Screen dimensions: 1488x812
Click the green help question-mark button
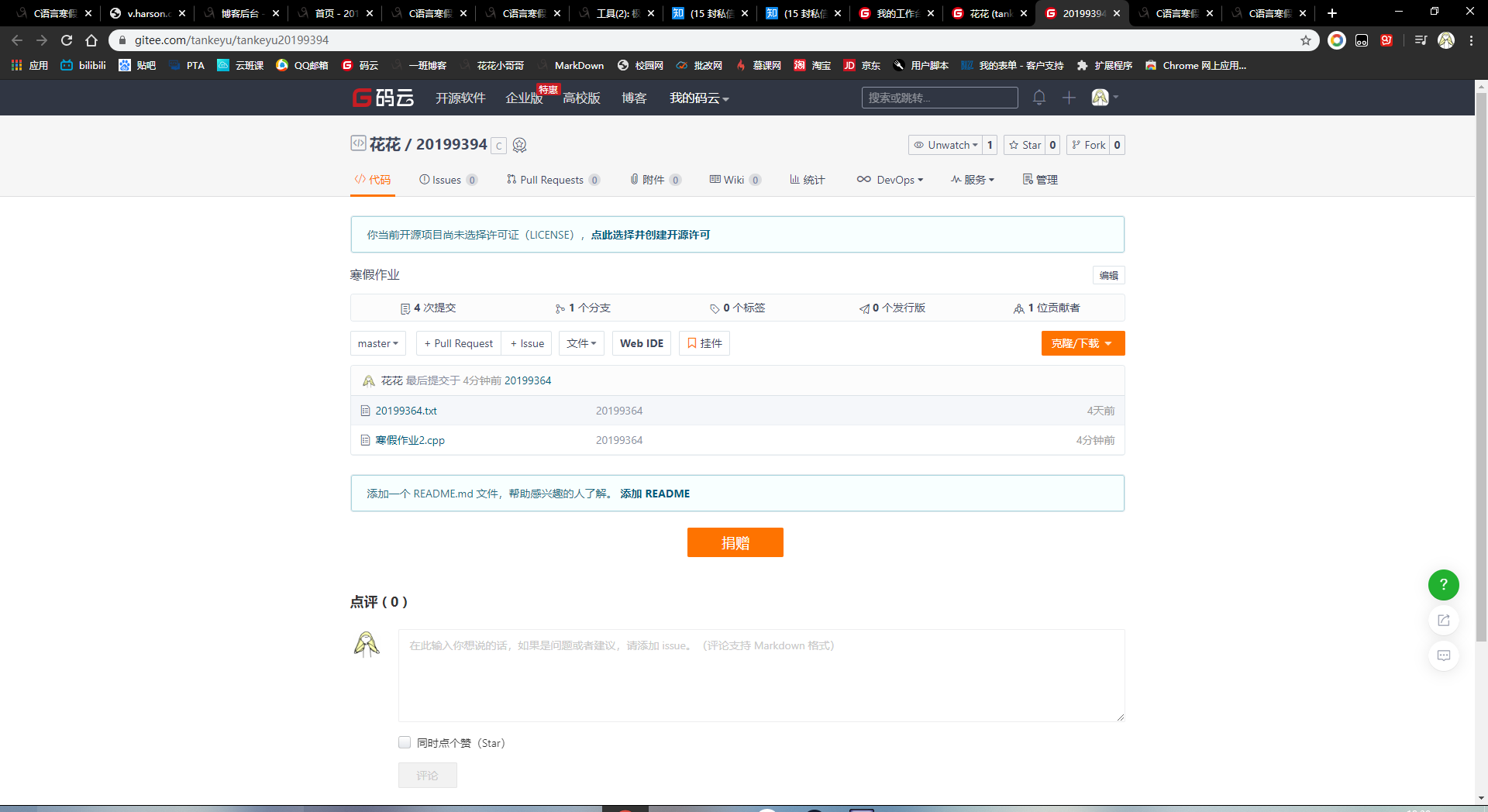tap(1443, 585)
